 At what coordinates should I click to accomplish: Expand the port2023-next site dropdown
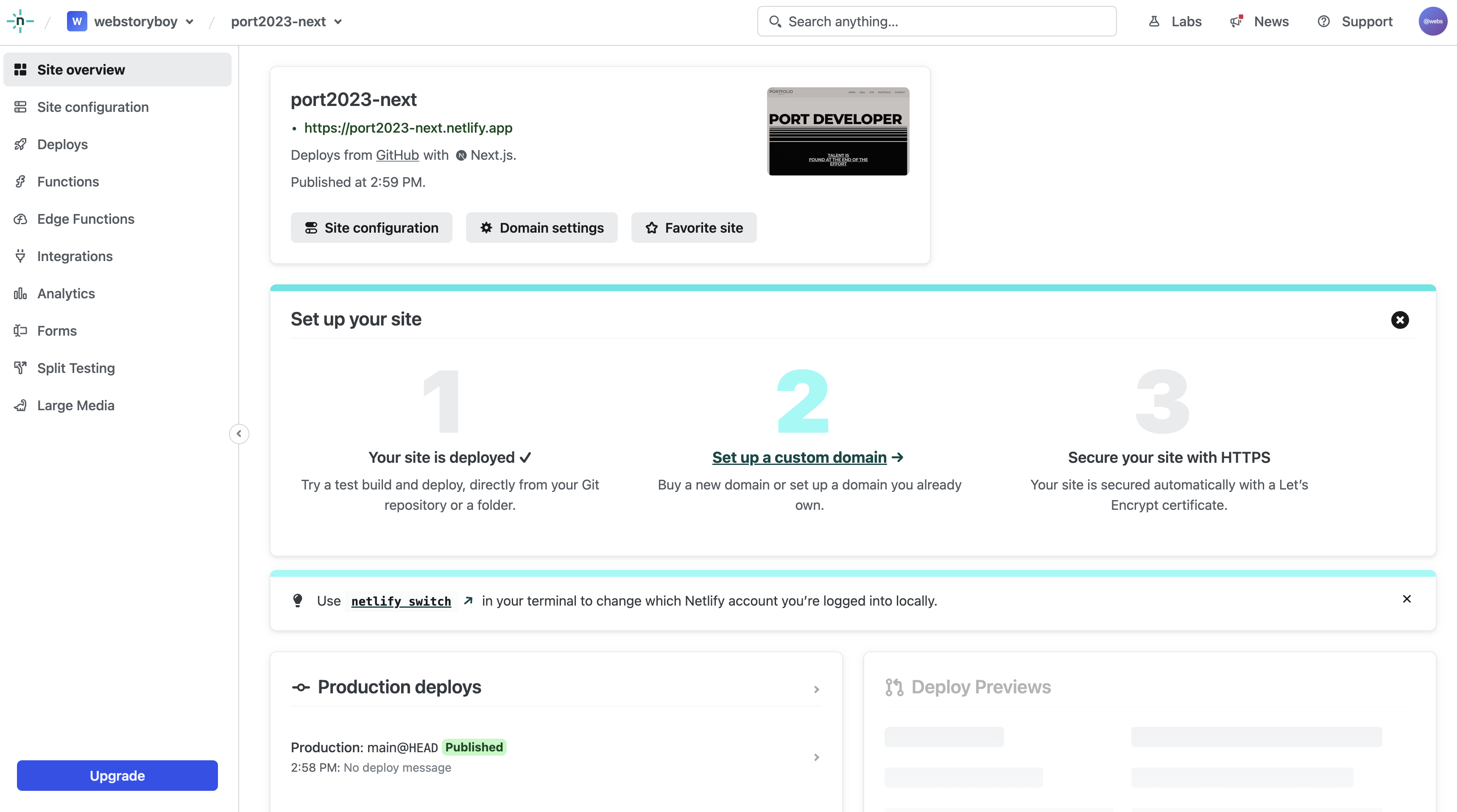click(x=338, y=21)
